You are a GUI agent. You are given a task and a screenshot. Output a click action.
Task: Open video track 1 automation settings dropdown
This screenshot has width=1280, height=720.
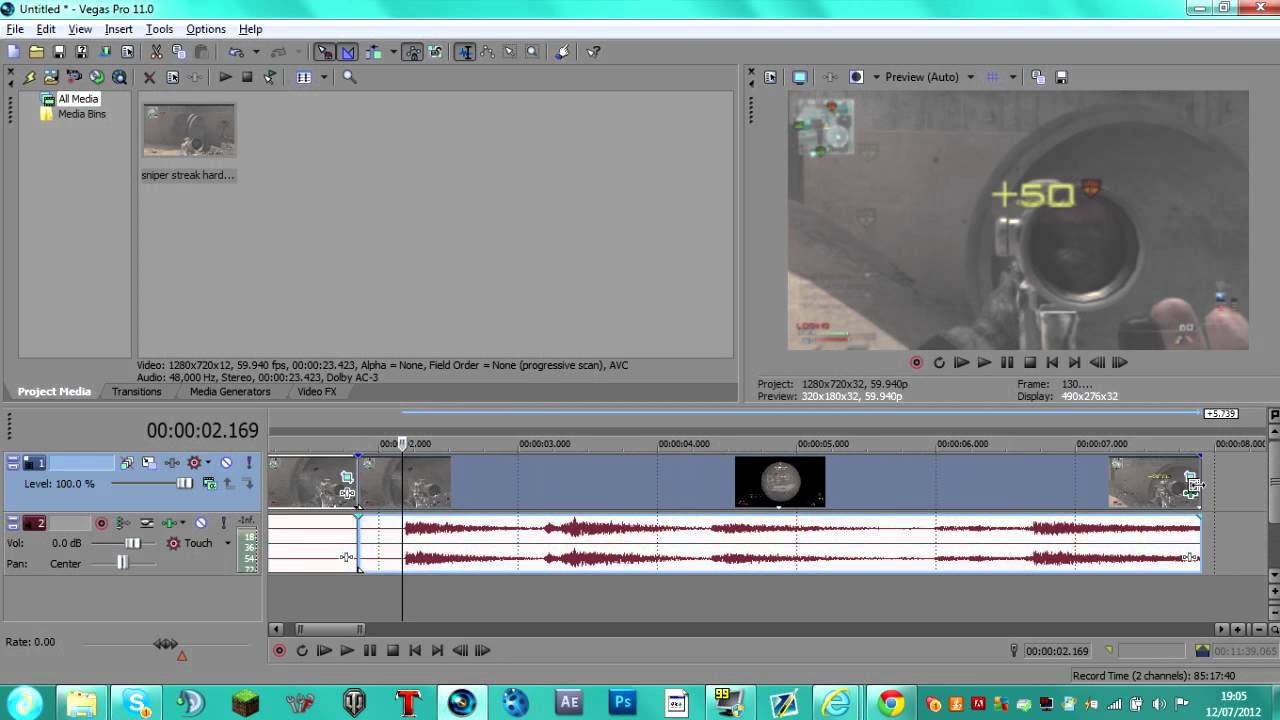208,463
